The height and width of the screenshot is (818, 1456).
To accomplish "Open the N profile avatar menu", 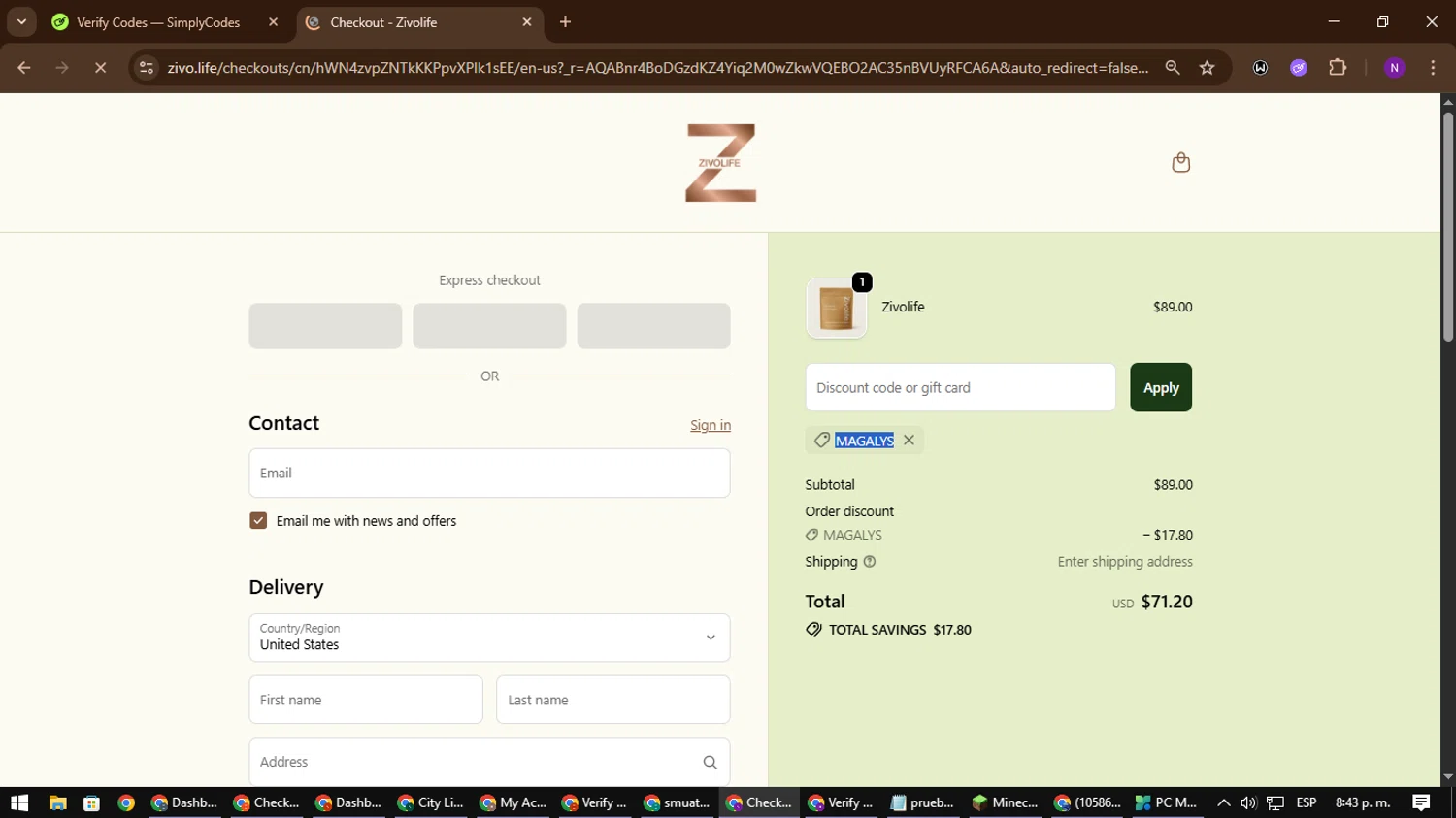I will [1394, 68].
